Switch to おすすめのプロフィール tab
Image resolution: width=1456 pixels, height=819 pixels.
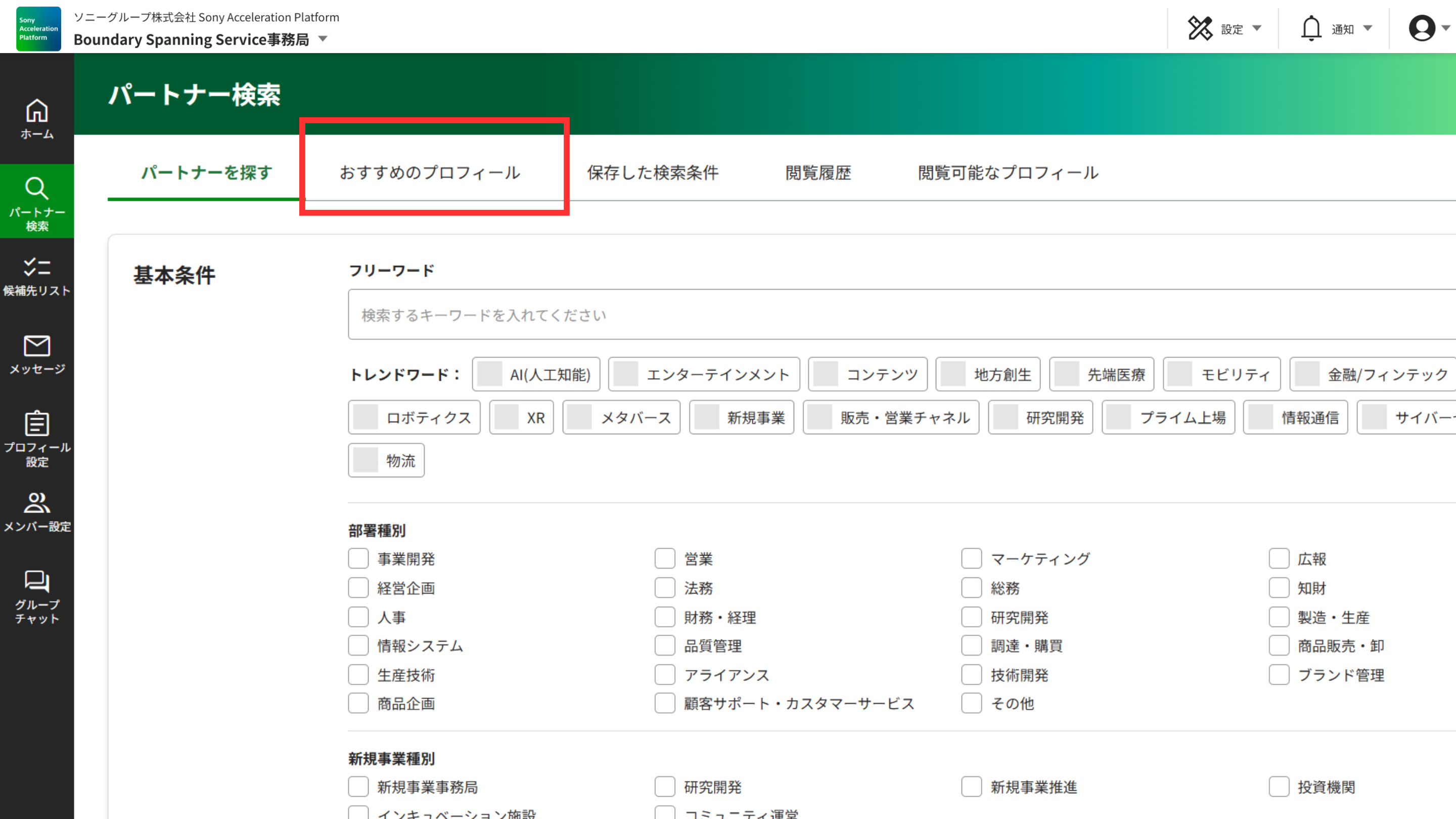pos(430,172)
